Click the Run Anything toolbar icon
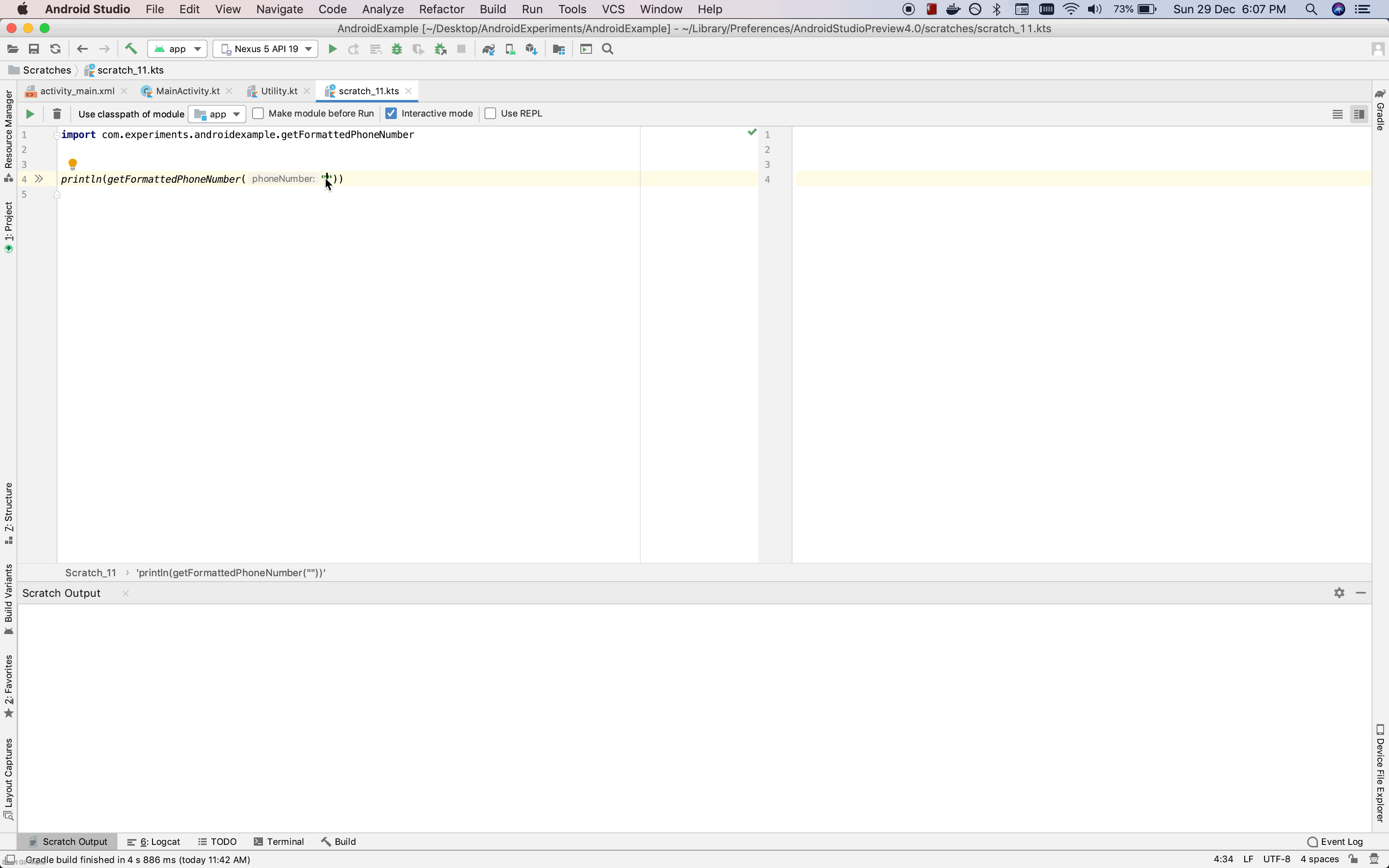 (x=586, y=49)
